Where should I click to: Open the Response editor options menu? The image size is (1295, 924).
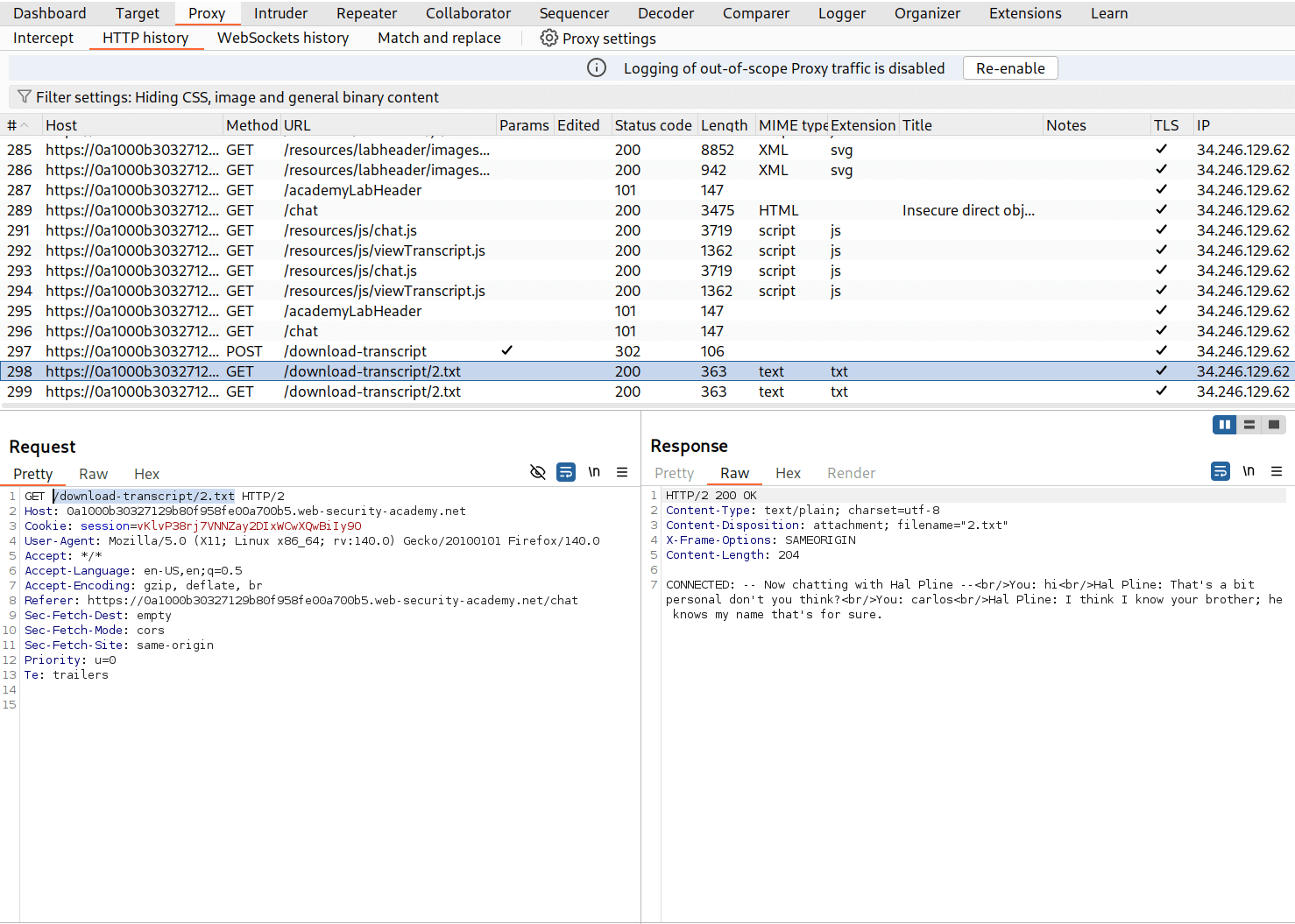(1277, 470)
